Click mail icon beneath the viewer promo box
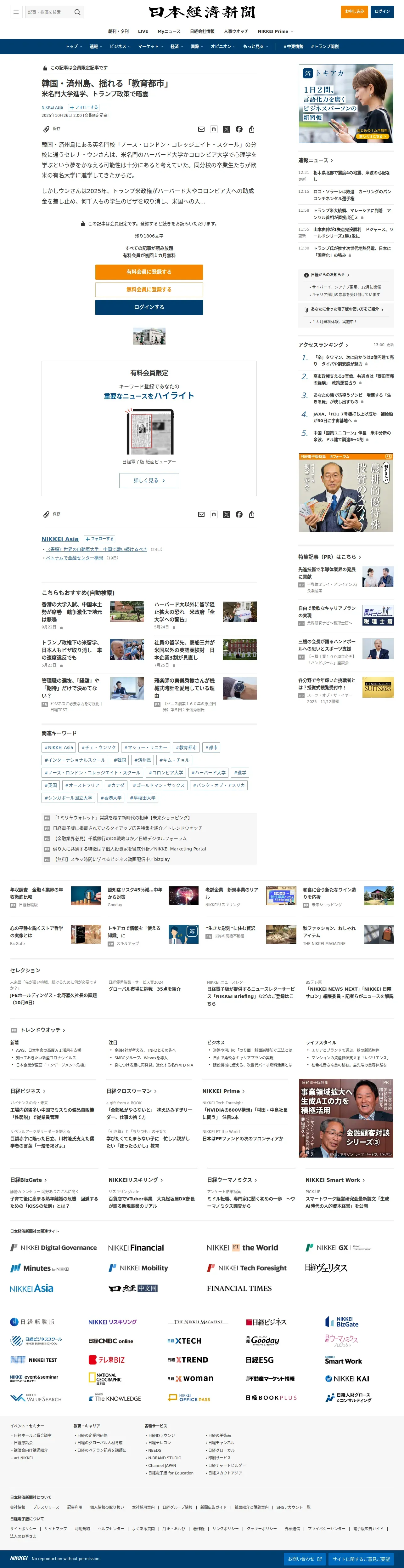This screenshot has width=404, height=1568. pos(201,514)
